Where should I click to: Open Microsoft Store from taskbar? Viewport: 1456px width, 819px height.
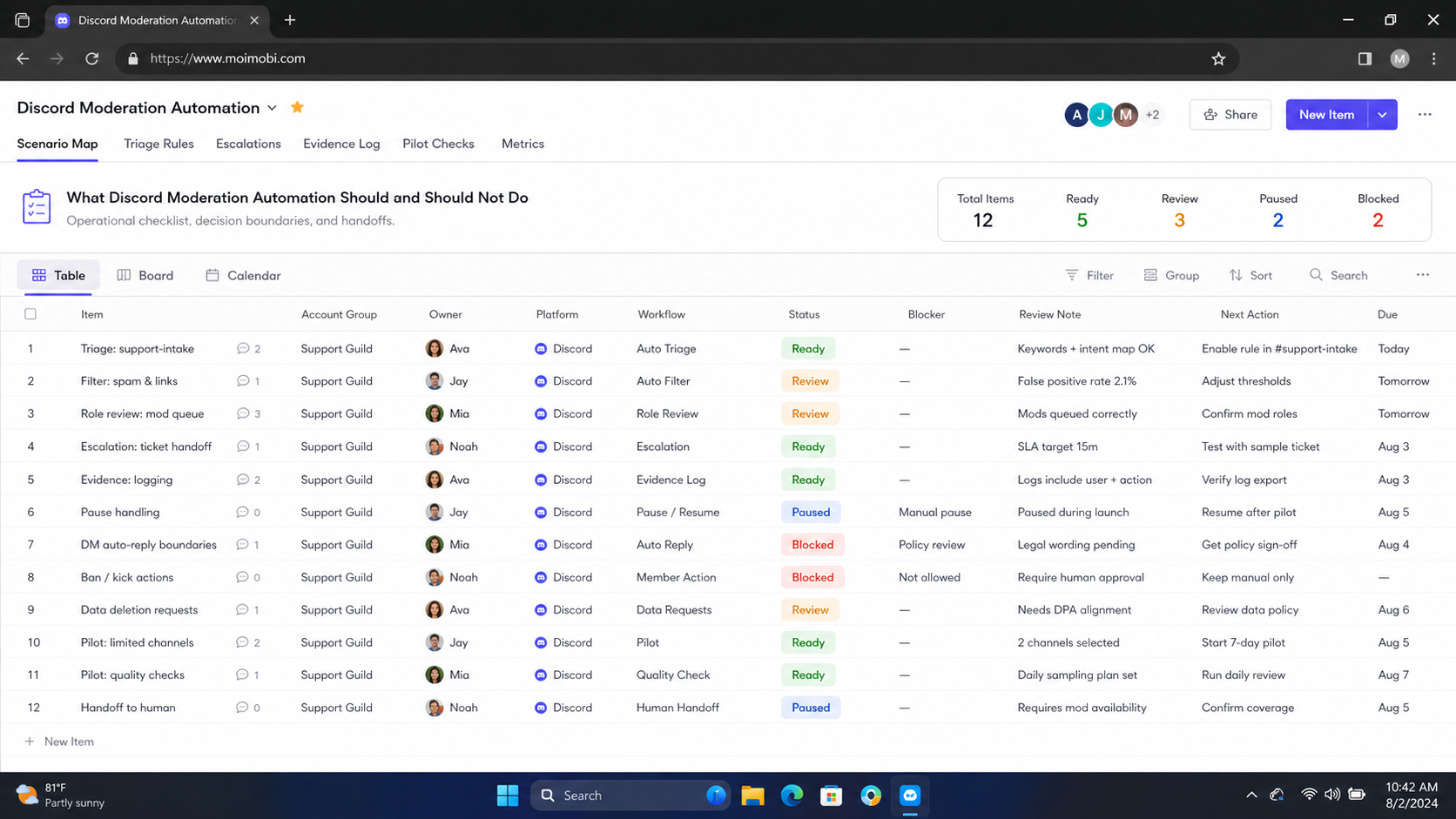(831, 796)
